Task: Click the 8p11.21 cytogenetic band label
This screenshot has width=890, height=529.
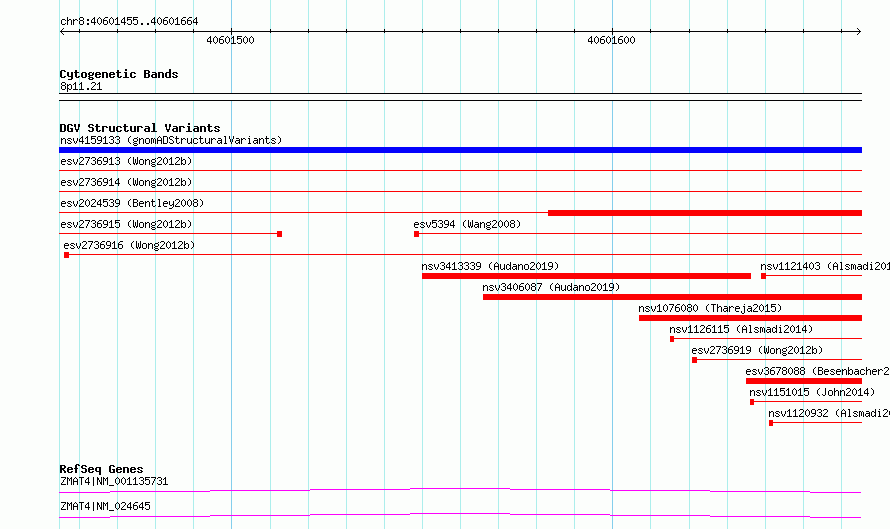Action: (81, 86)
